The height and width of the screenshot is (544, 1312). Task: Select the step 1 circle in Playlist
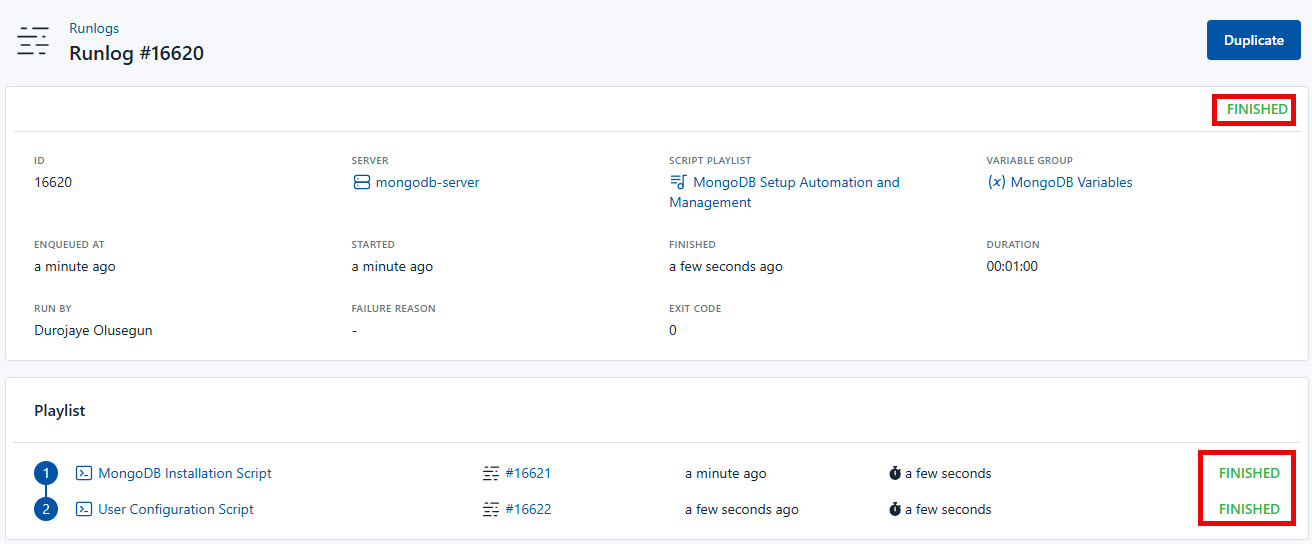point(46,473)
